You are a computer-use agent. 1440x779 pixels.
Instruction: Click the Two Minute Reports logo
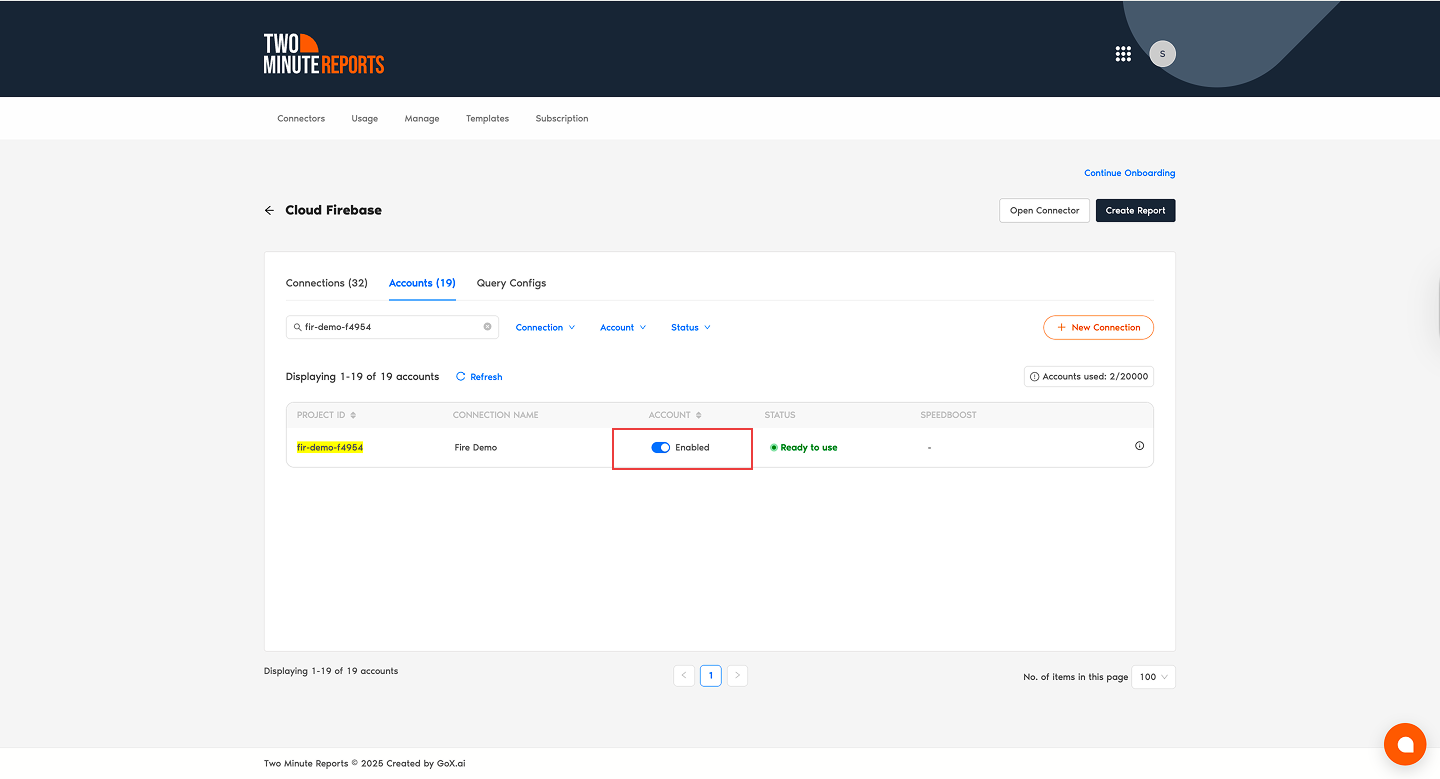tap(324, 54)
